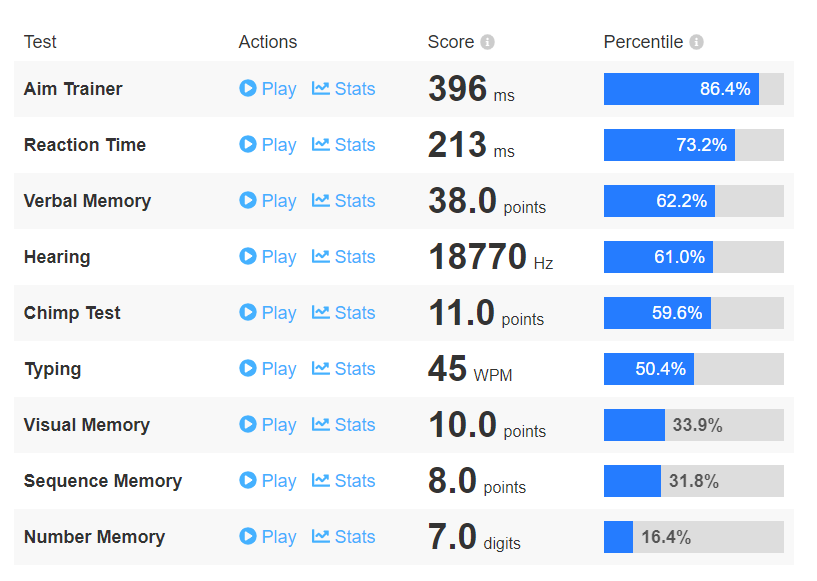This screenshot has height=581, width=817.
Task: Click the play icon for Aim Trainer
Action: point(248,88)
